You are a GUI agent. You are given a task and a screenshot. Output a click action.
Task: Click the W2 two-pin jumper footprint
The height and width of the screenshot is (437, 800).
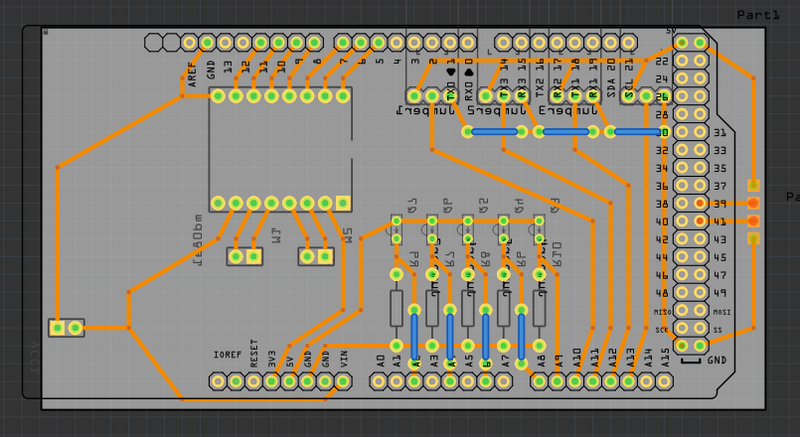pyautogui.click(x=316, y=257)
